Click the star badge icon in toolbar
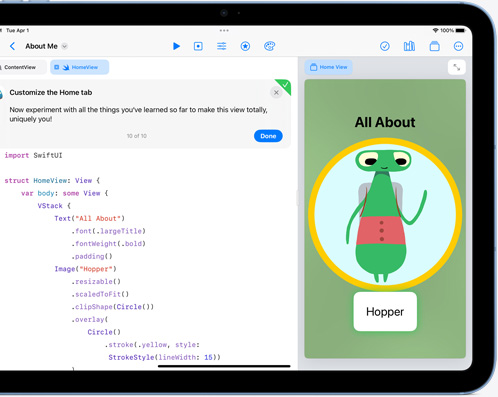Viewport: 498px width, 397px height. (245, 46)
